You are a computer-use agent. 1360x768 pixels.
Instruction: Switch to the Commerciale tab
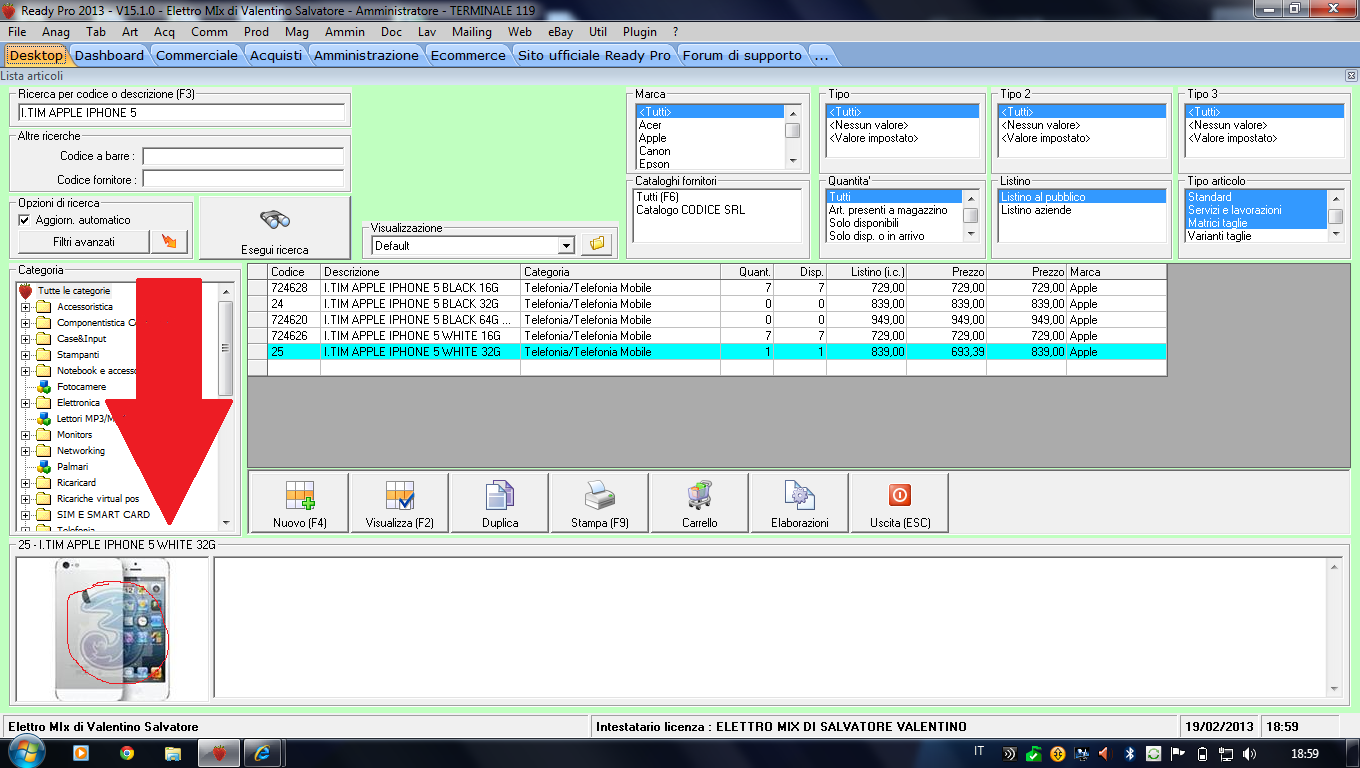pos(197,55)
